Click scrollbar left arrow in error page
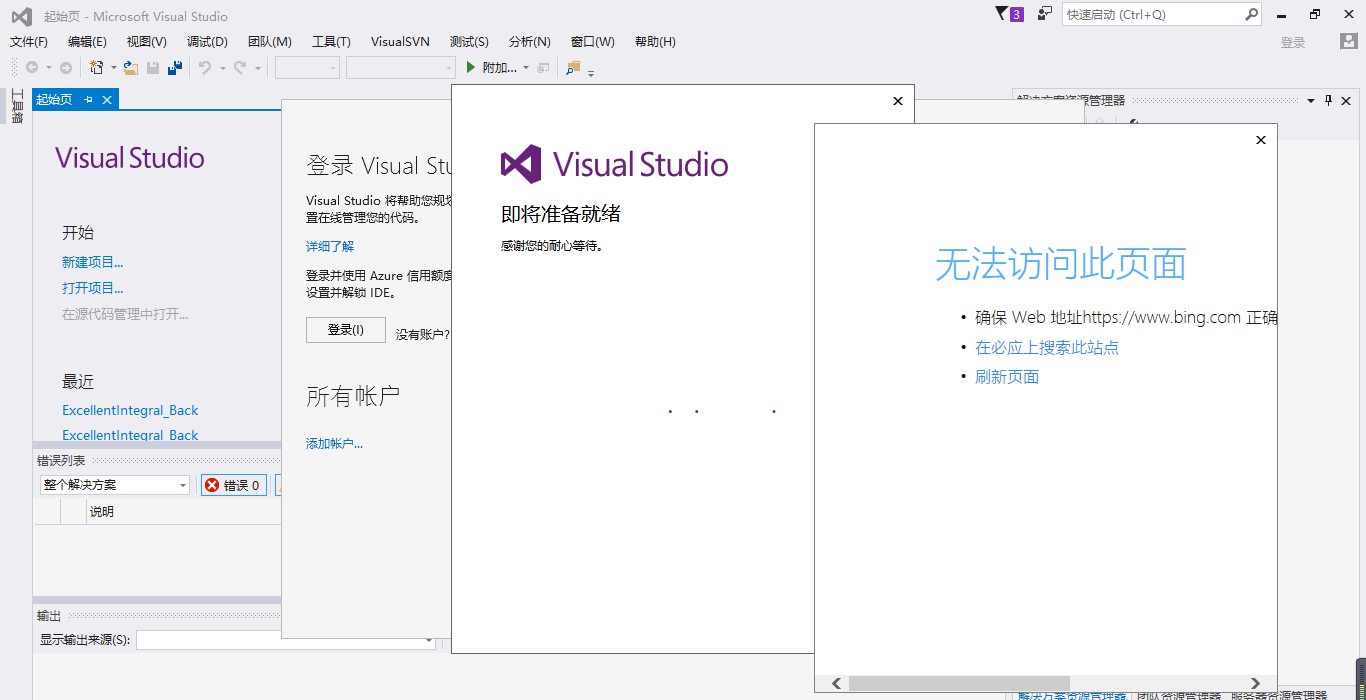 click(x=837, y=683)
